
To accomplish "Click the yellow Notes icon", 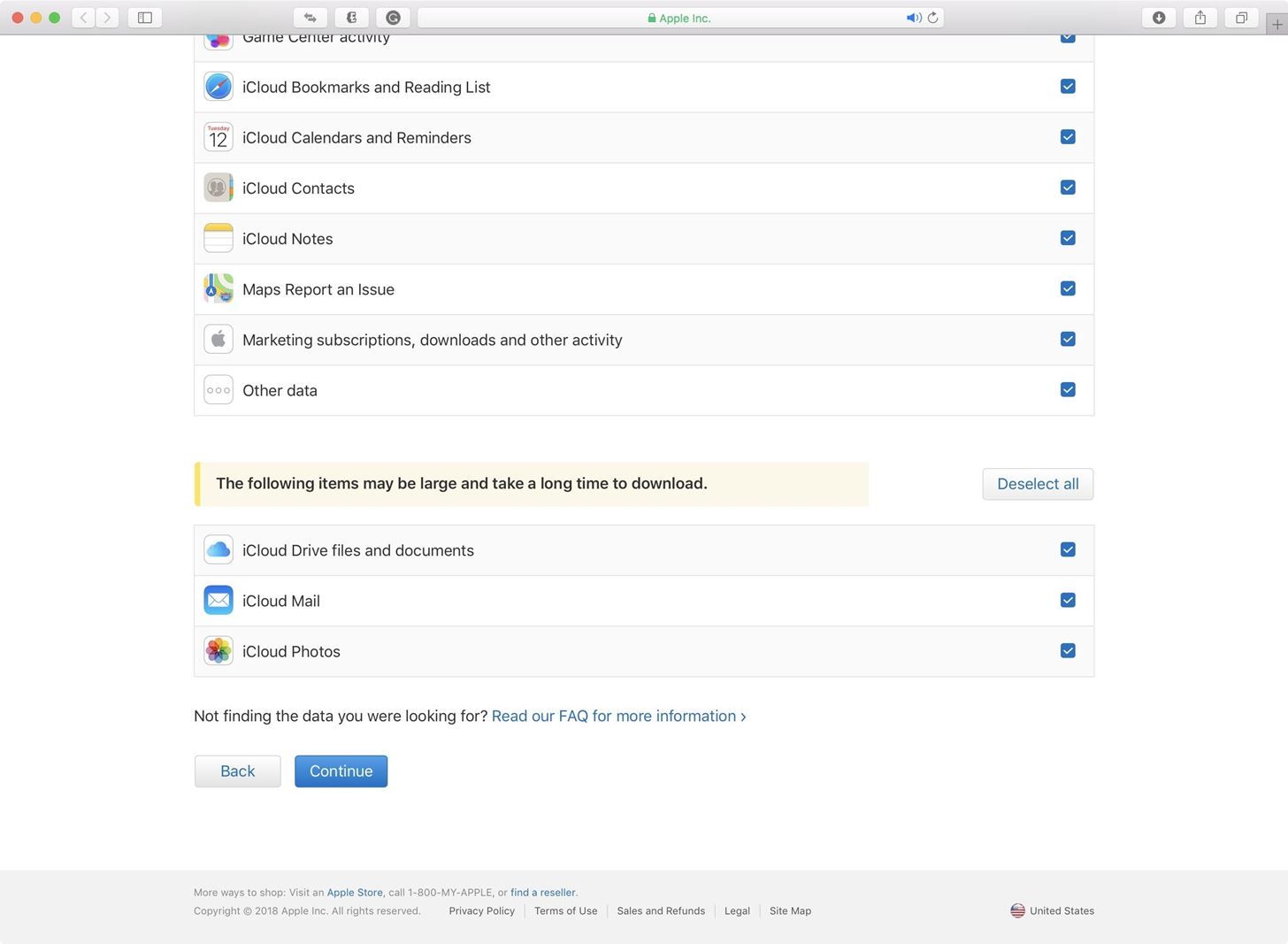I will coord(218,238).
